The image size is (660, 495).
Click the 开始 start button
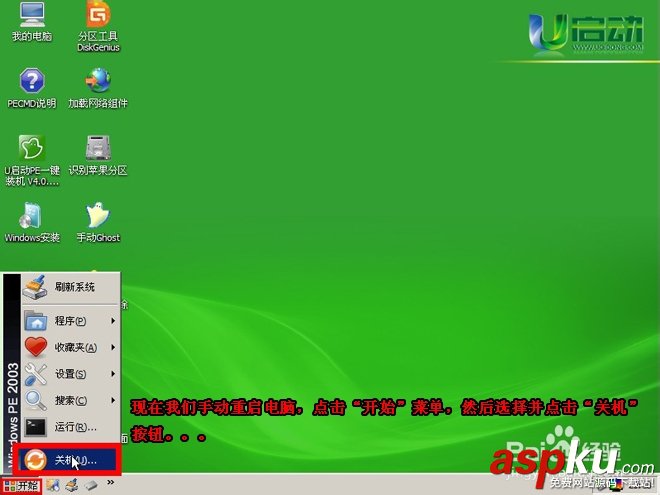pyautogui.click(x=21, y=486)
